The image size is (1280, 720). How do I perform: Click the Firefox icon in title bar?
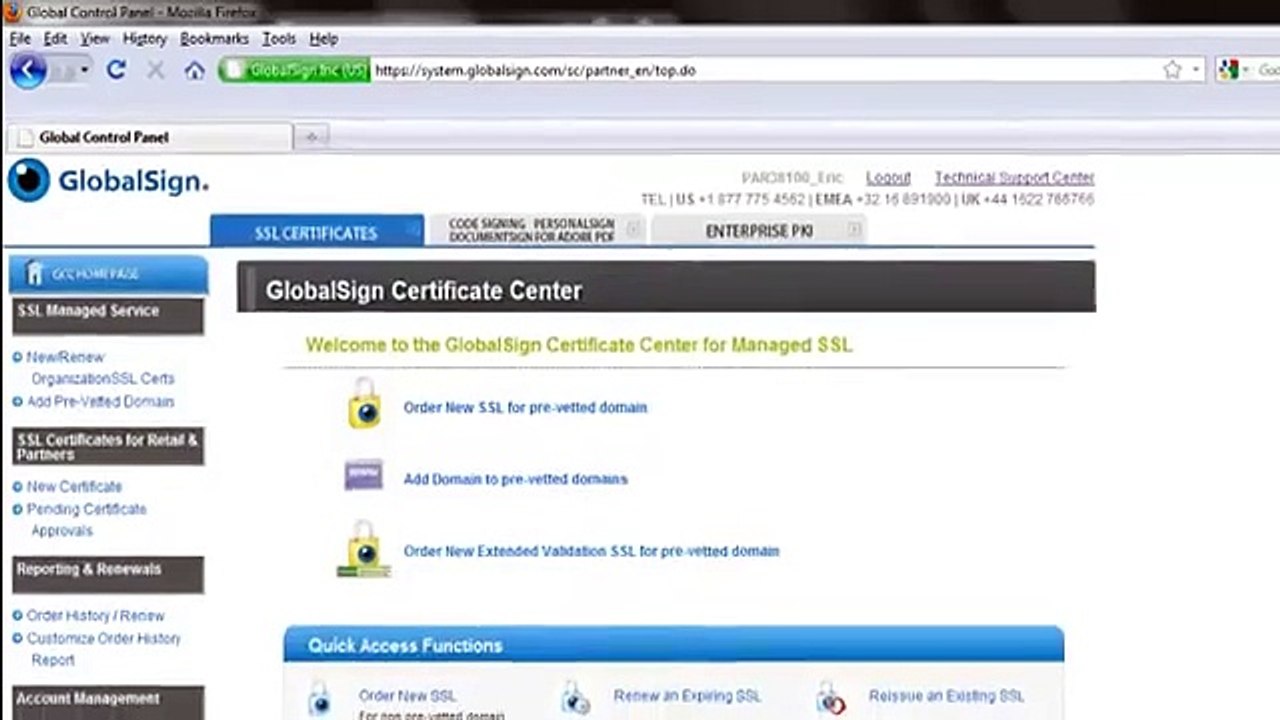point(14,12)
